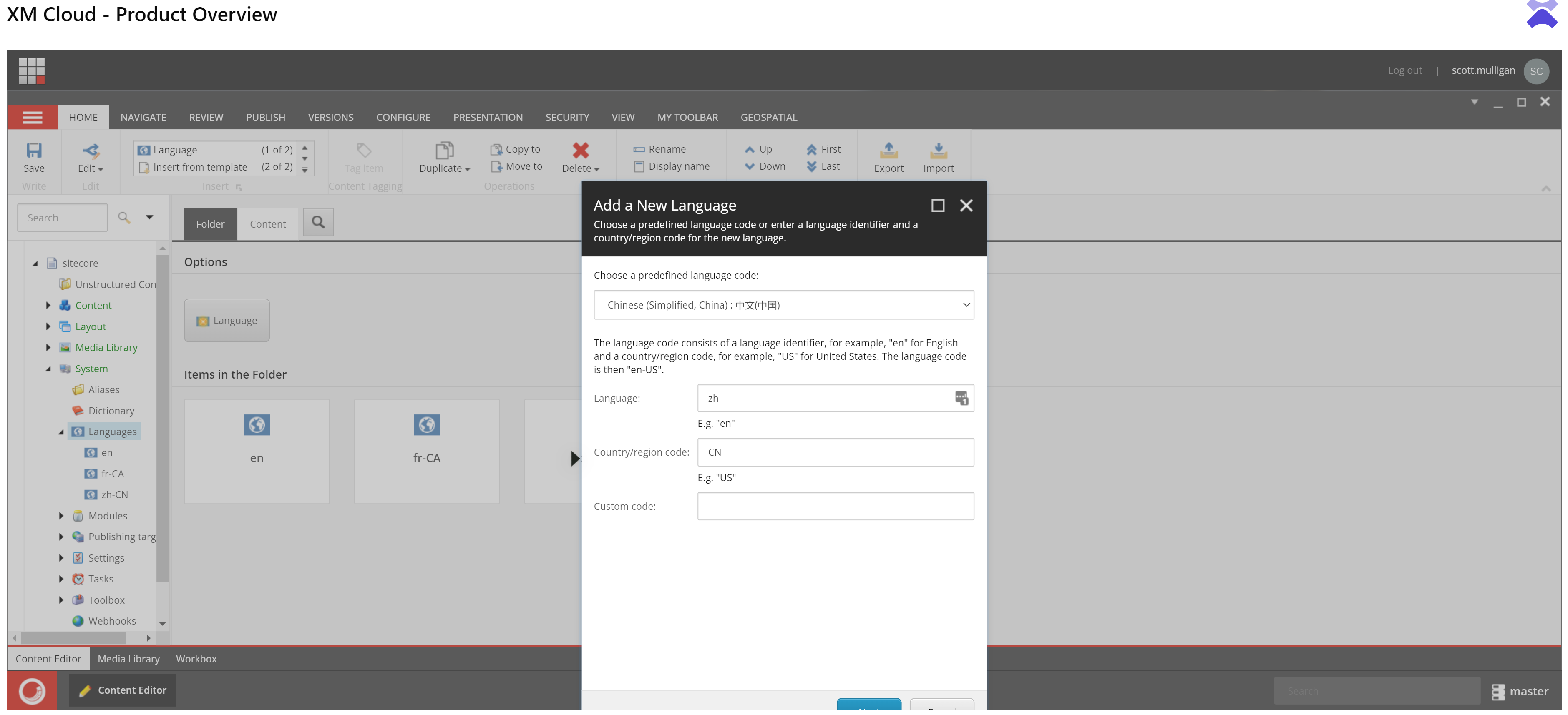Open the Content tab
Viewport: 1568px width, 715px height.
pos(267,224)
